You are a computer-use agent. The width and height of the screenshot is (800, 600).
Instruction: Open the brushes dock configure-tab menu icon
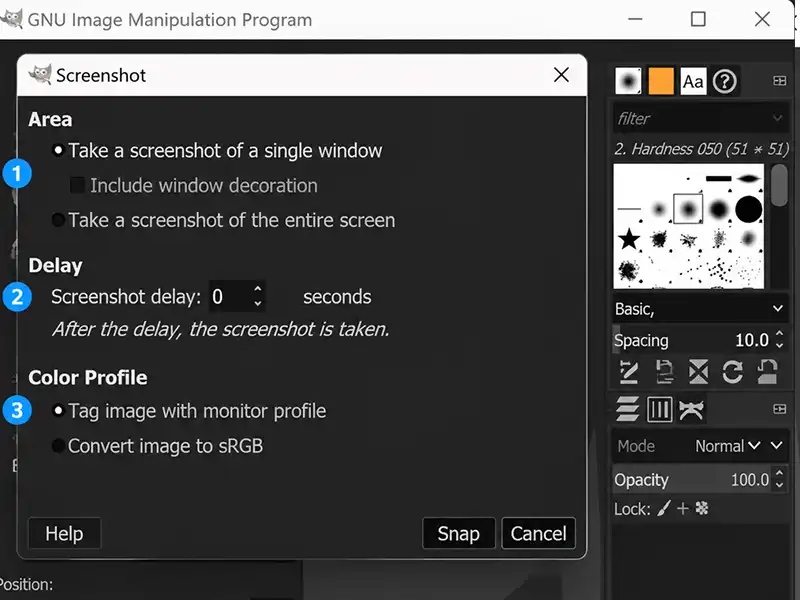779,81
